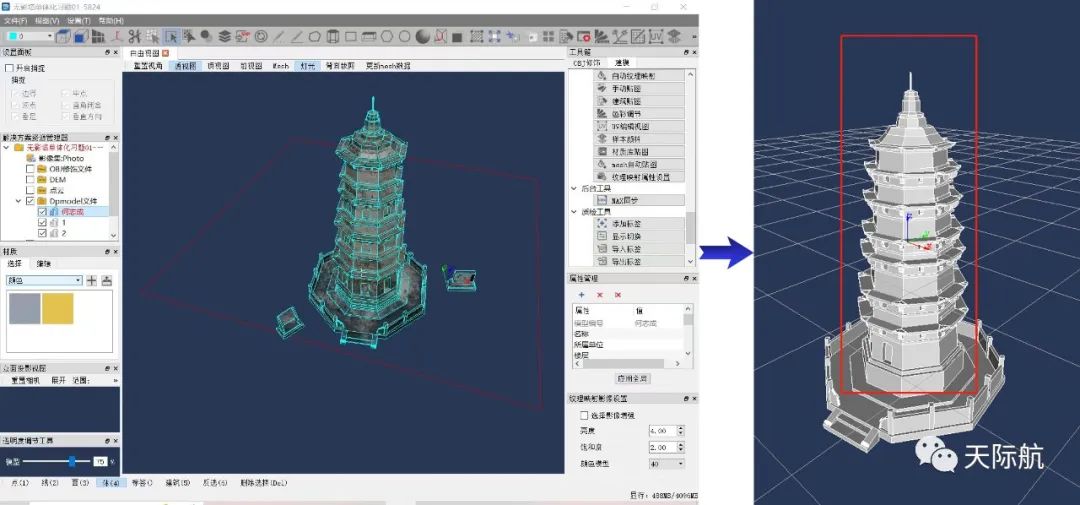Viewport: 1080px width, 505px height.
Task: Open the 文件(F) menu
Action: (x=14, y=20)
